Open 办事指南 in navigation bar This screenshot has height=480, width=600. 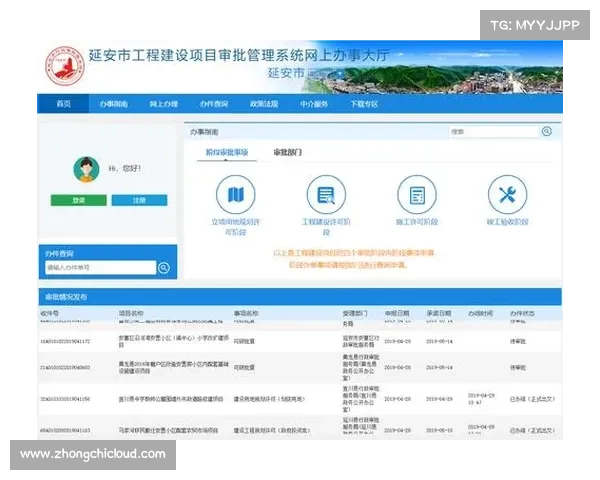(x=114, y=104)
